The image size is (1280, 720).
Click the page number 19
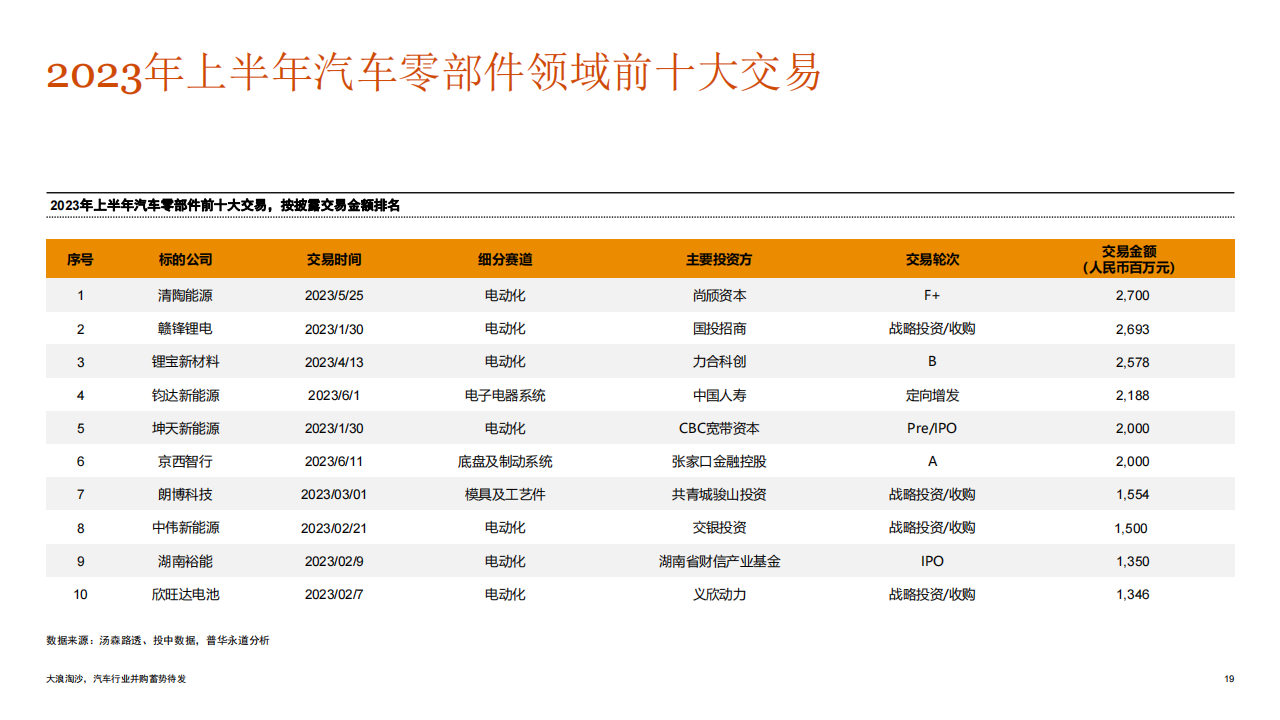[x=1229, y=679]
